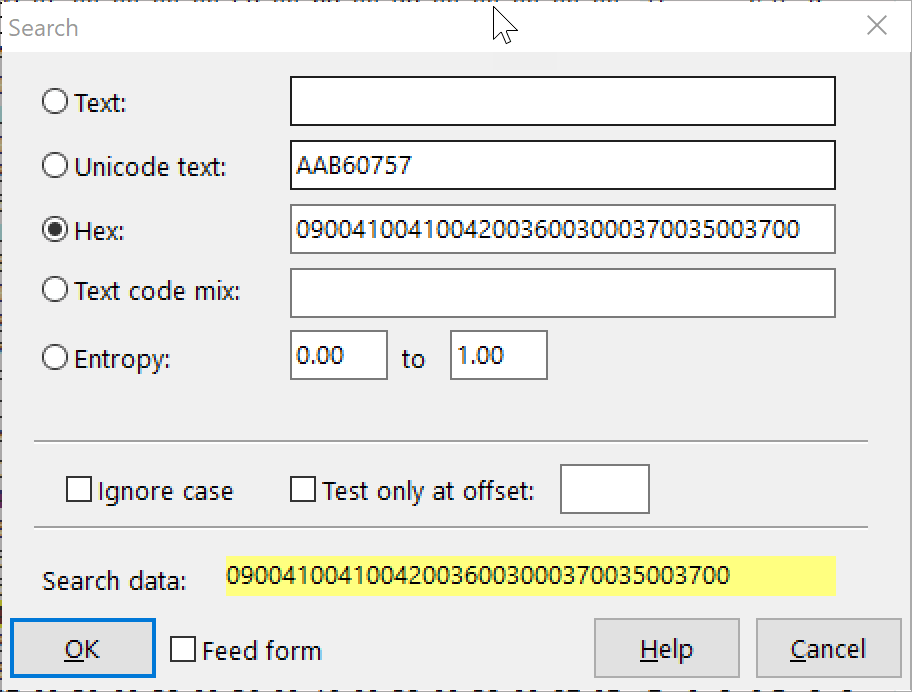Click the offset value input box
Viewport: 912px width, 692px height.
coord(604,489)
